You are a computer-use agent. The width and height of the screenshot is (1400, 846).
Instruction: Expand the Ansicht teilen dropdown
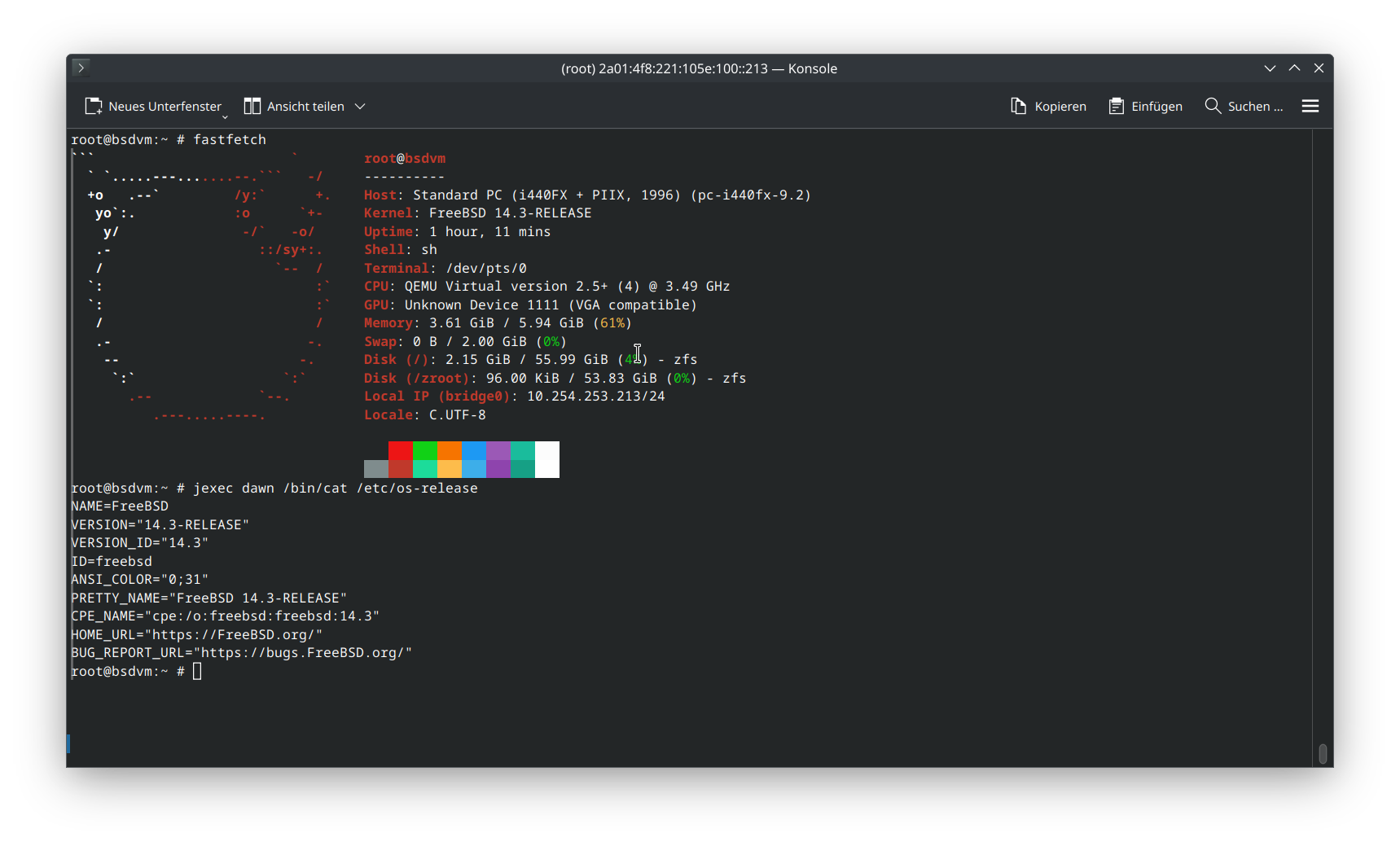point(360,107)
